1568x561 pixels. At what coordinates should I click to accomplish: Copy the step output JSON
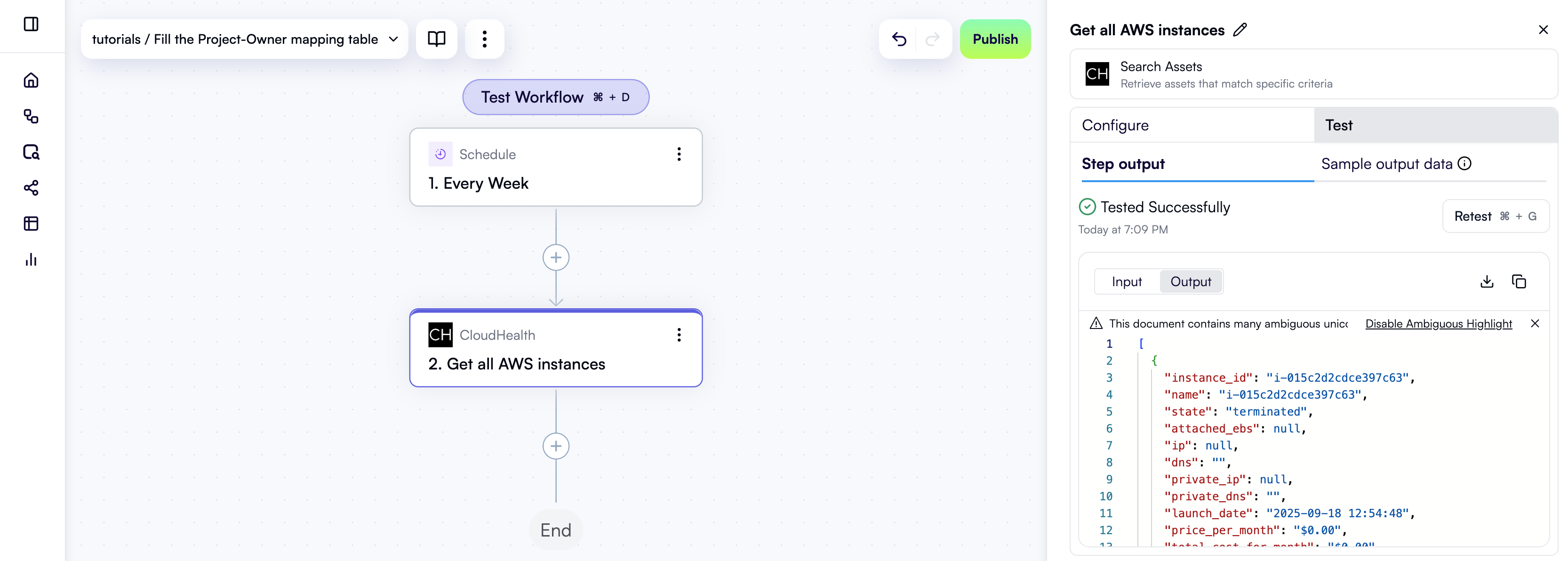[x=1520, y=281]
